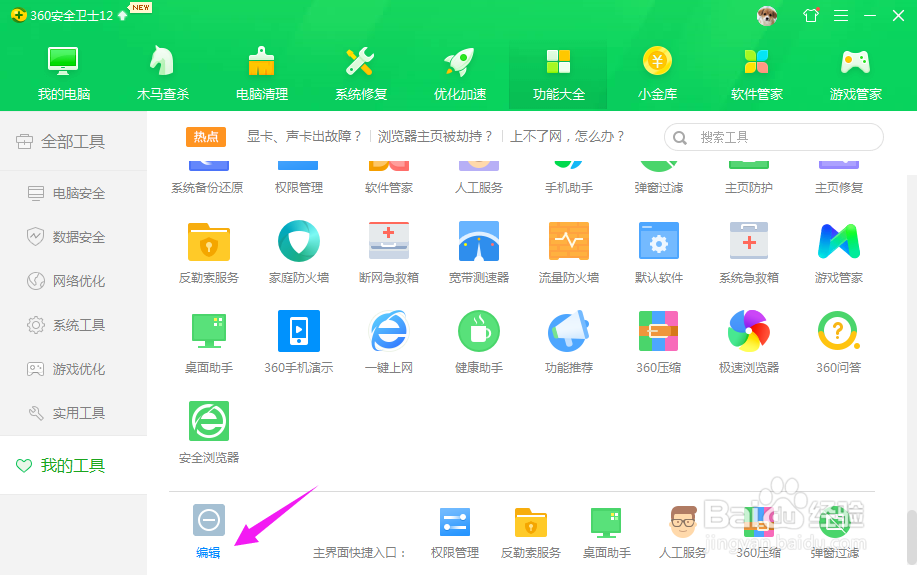Launch 家庭防火墙 tool
The image size is (917, 575).
click(x=299, y=253)
